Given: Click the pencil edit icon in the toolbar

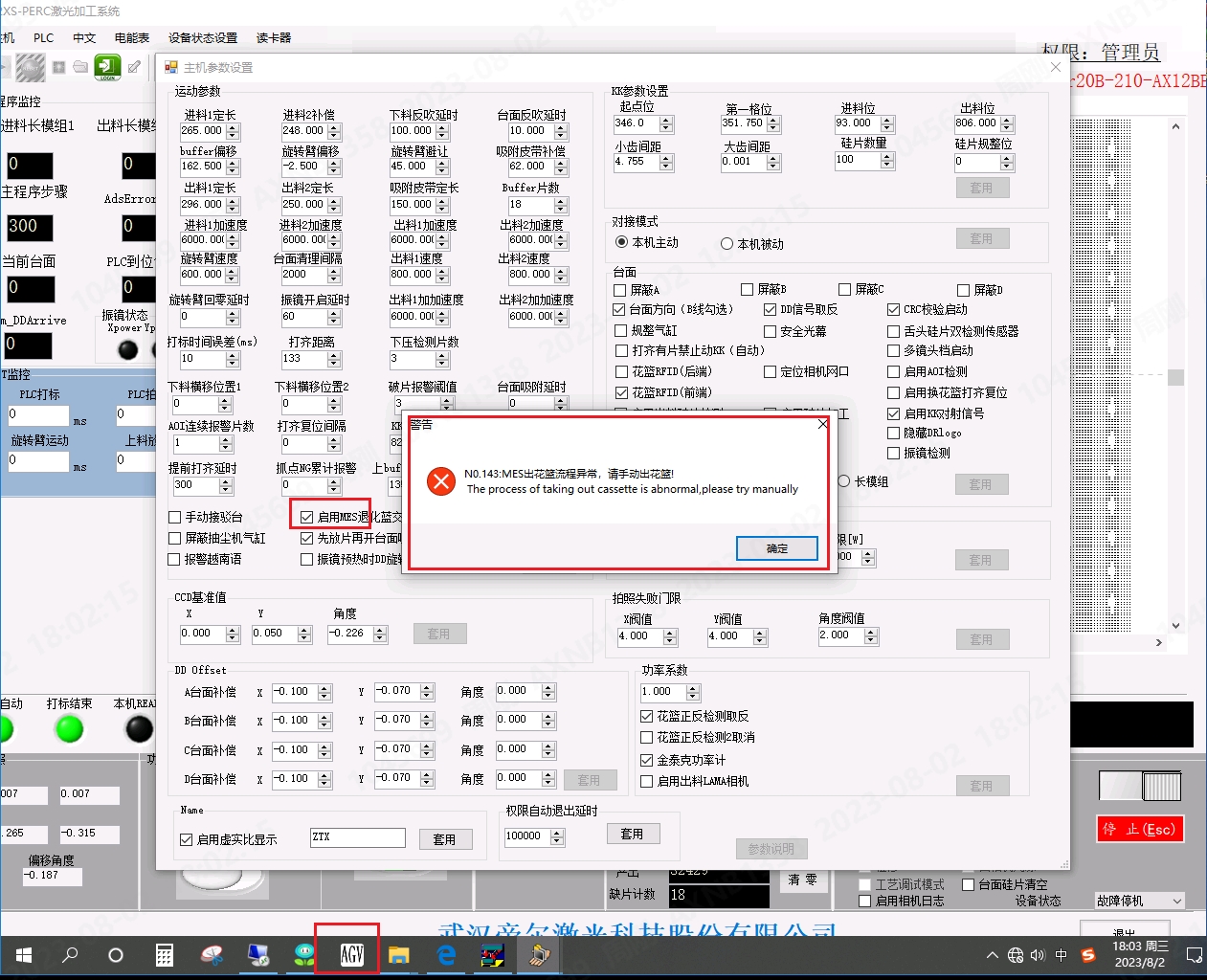Looking at the screenshot, I should click(135, 67).
